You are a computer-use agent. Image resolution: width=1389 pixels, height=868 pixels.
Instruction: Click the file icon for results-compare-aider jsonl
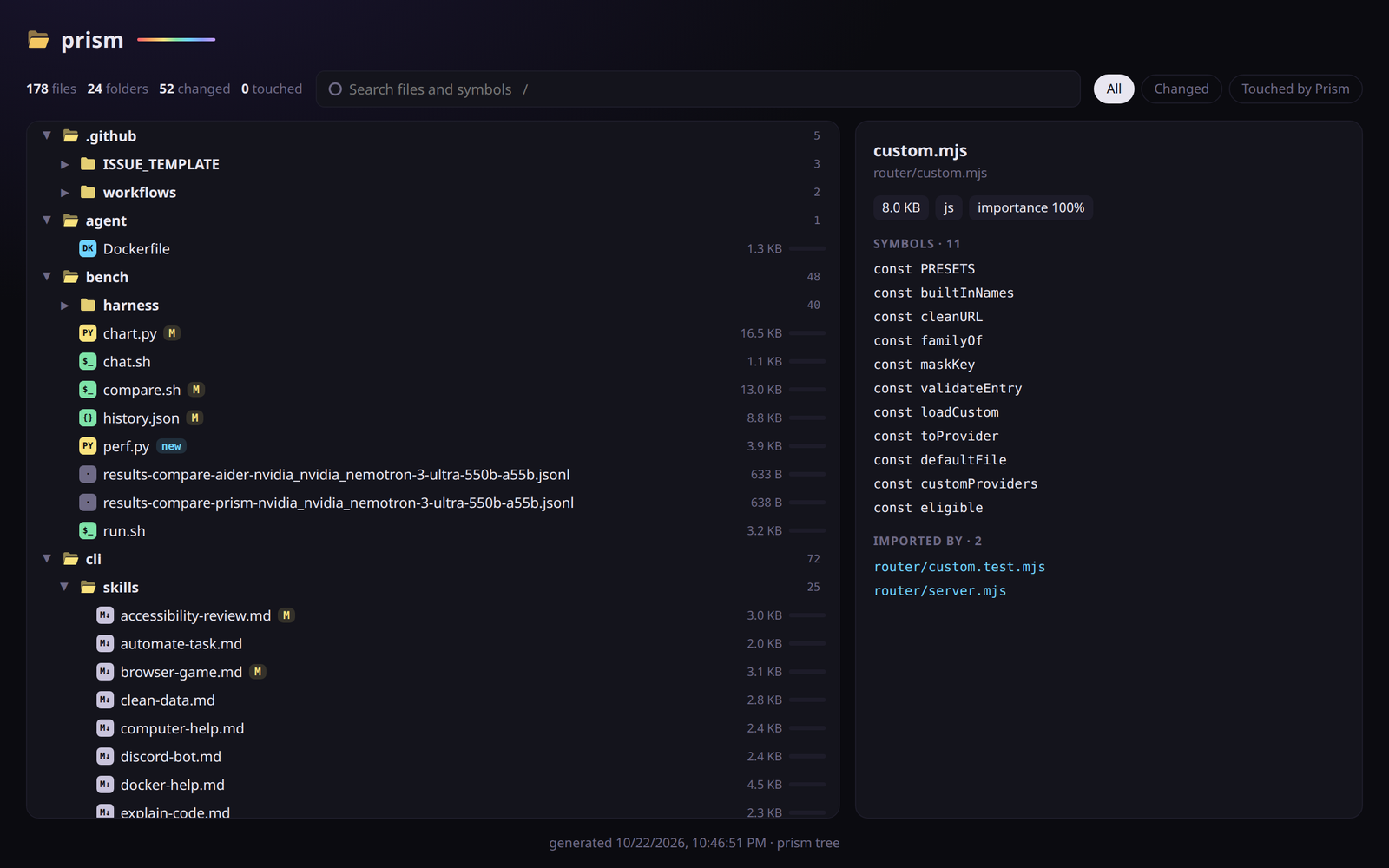click(x=88, y=475)
